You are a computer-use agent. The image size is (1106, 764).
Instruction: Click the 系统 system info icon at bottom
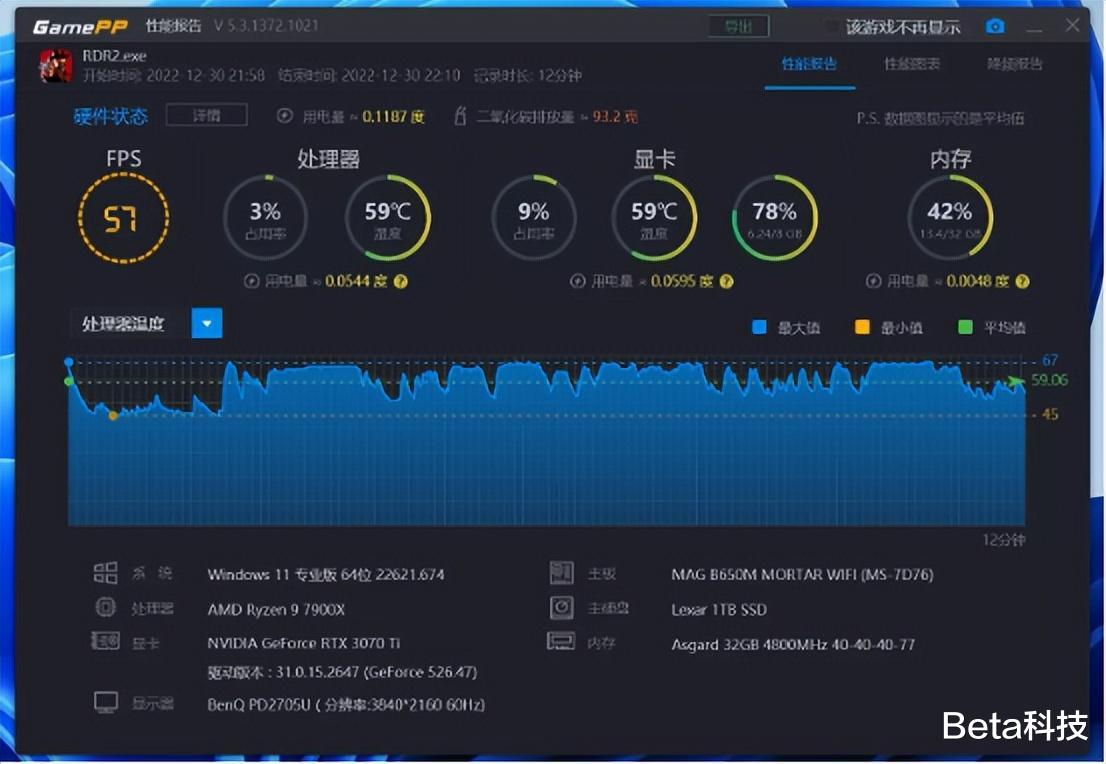[106, 572]
